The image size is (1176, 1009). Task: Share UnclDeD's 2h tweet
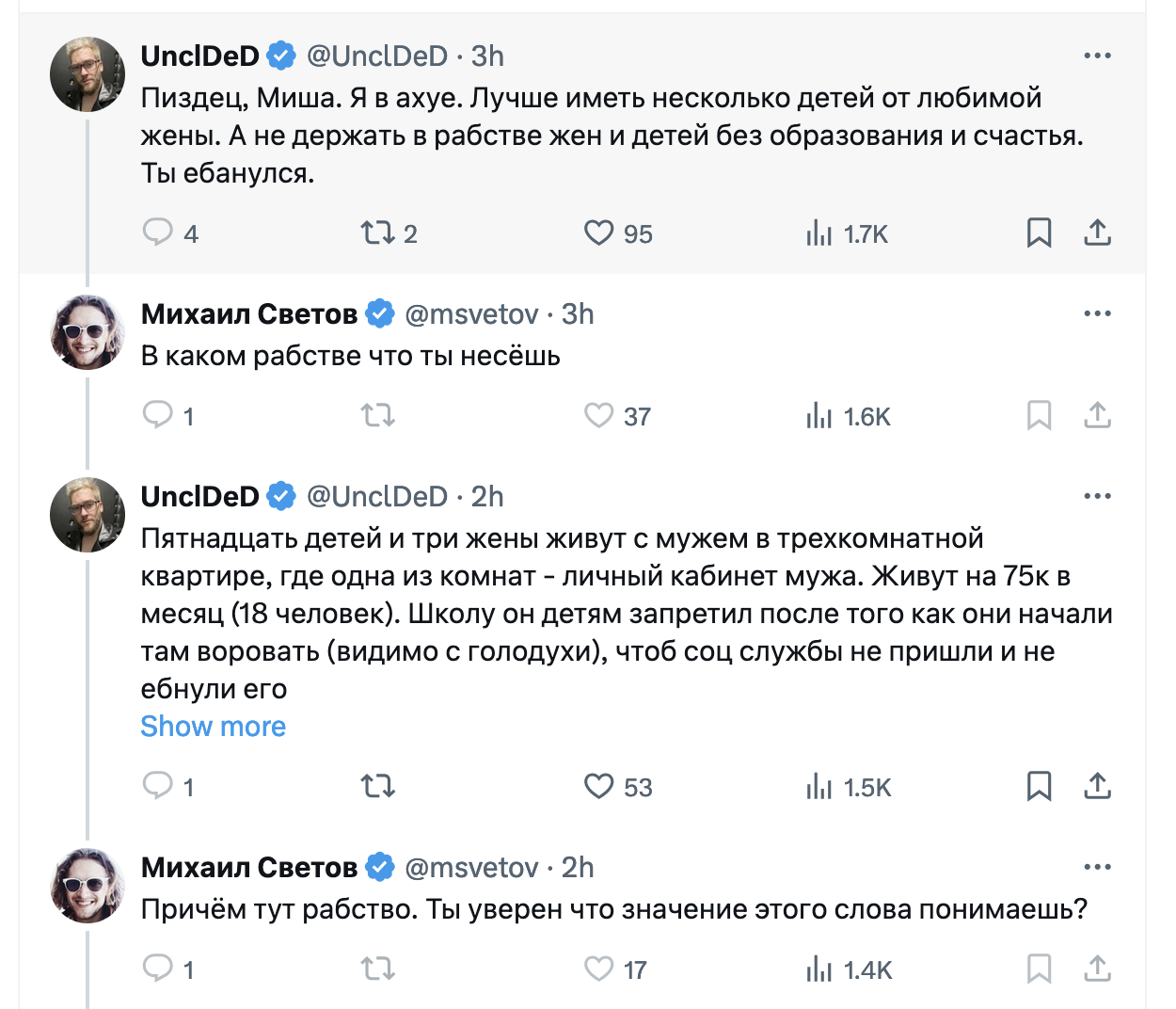tap(1097, 786)
